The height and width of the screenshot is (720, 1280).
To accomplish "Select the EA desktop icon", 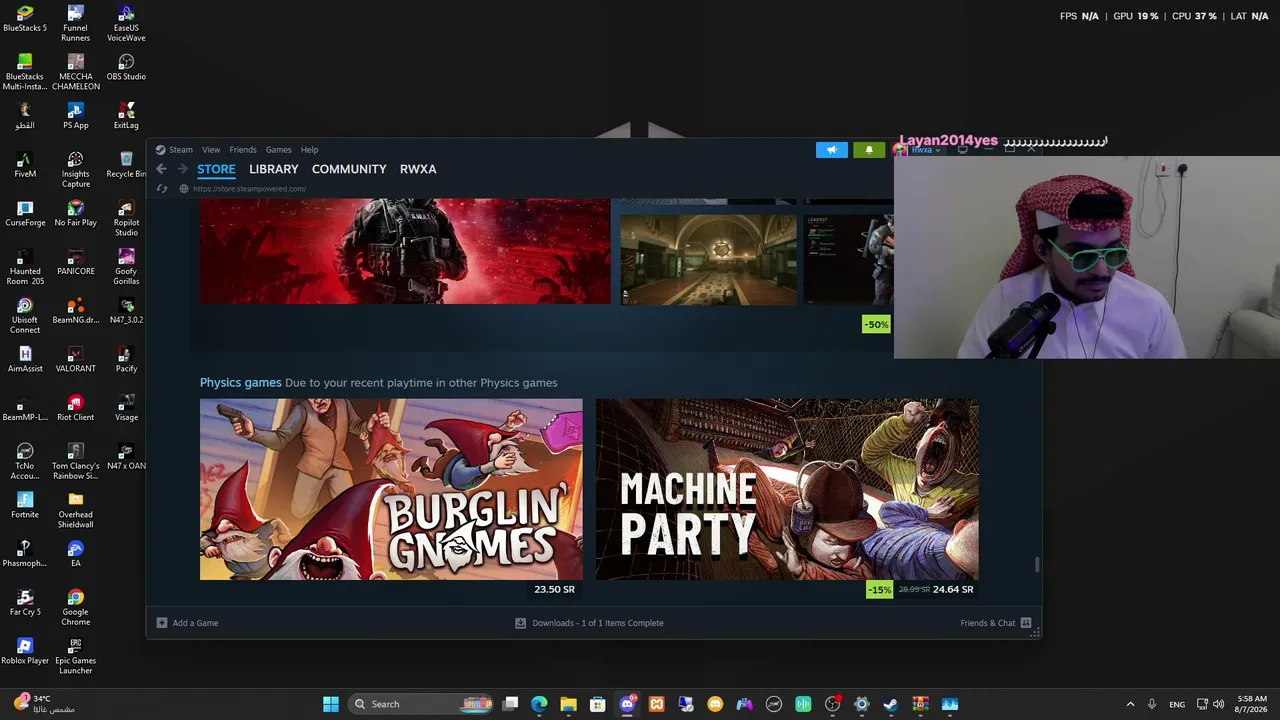I will tap(76, 555).
